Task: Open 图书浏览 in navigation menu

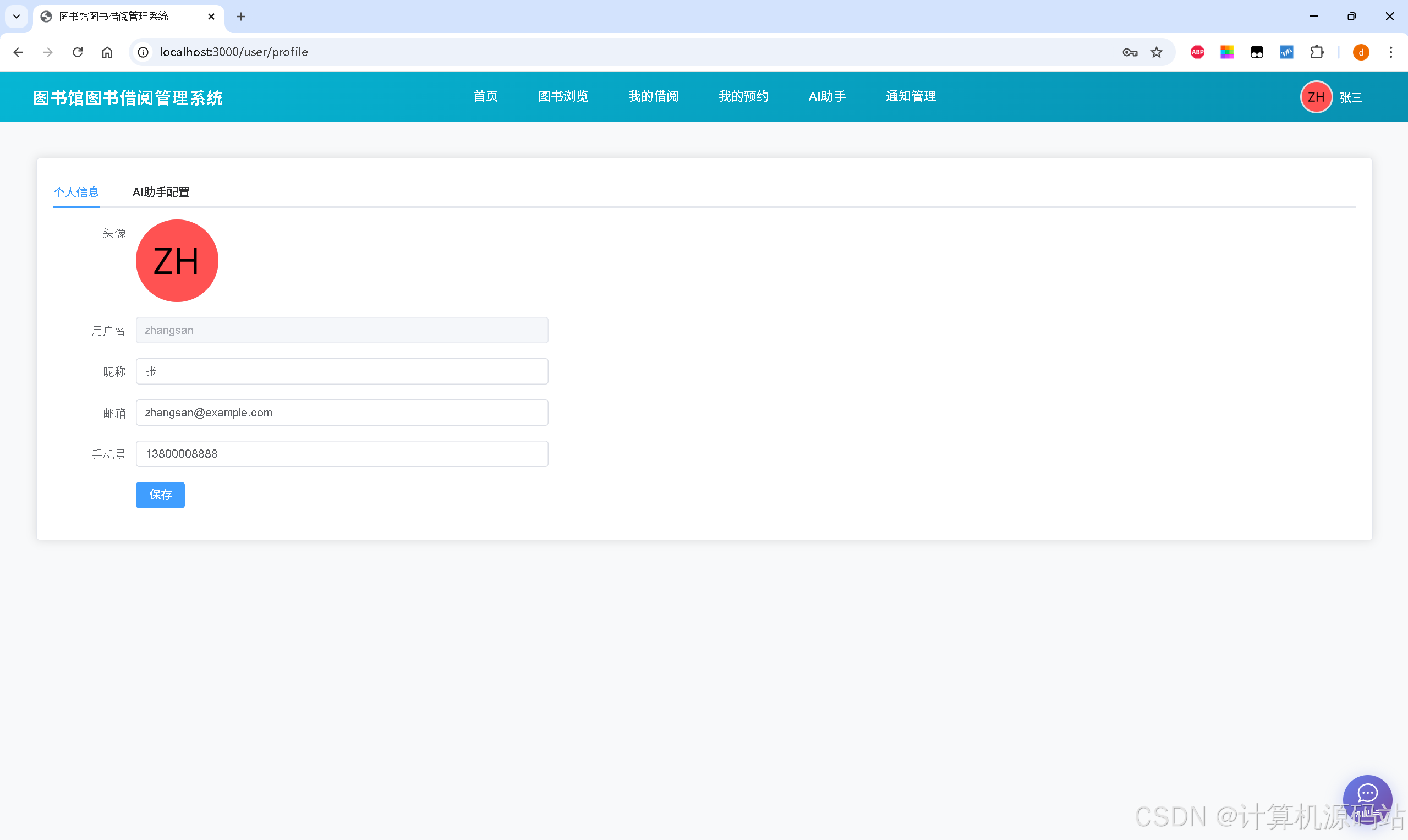Action: pyautogui.click(x=563, y=96)
